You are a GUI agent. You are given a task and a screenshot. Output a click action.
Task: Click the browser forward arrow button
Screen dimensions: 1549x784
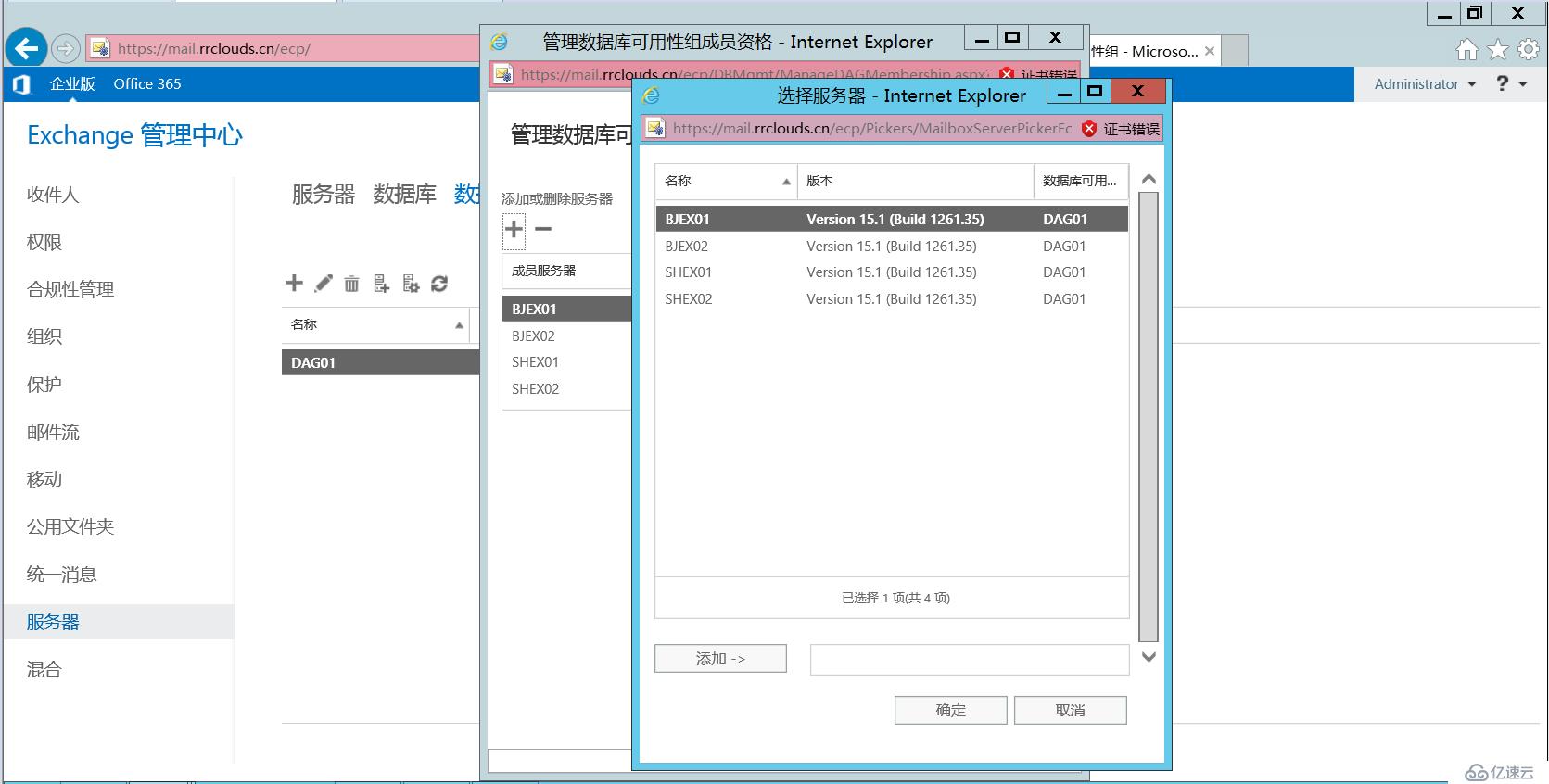(66, 48)
